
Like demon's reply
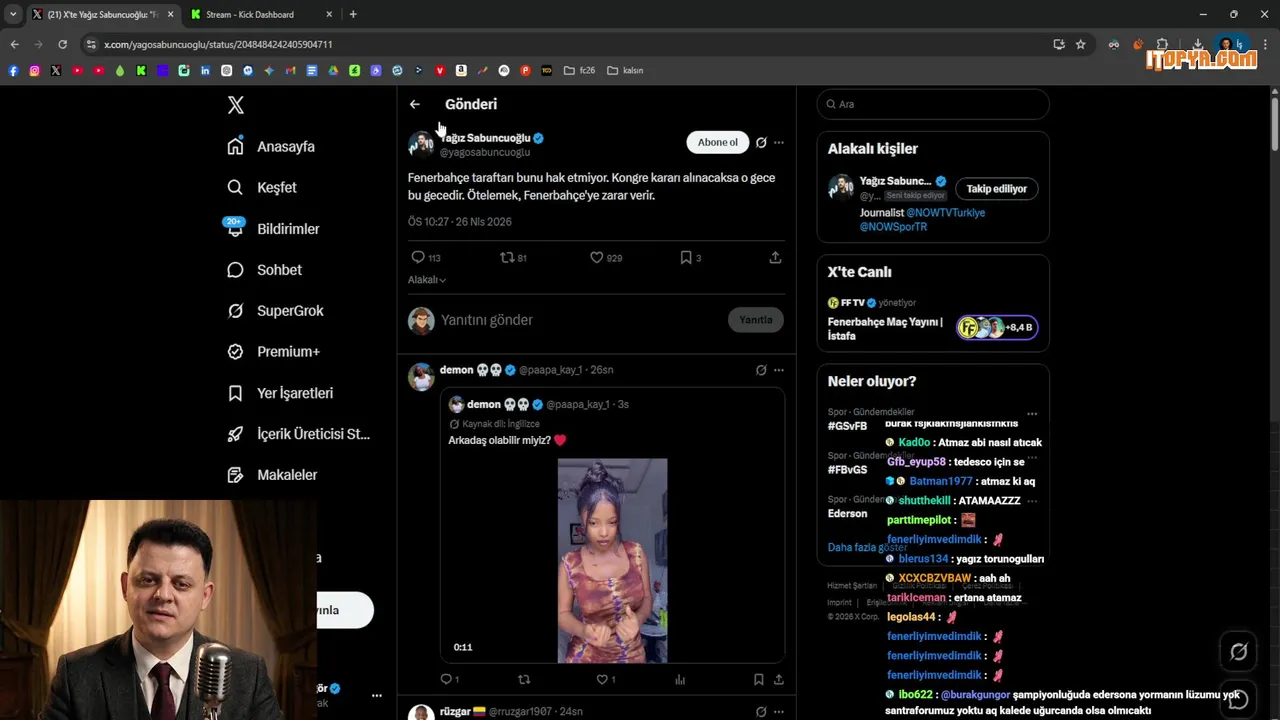[x=606, y=680]
